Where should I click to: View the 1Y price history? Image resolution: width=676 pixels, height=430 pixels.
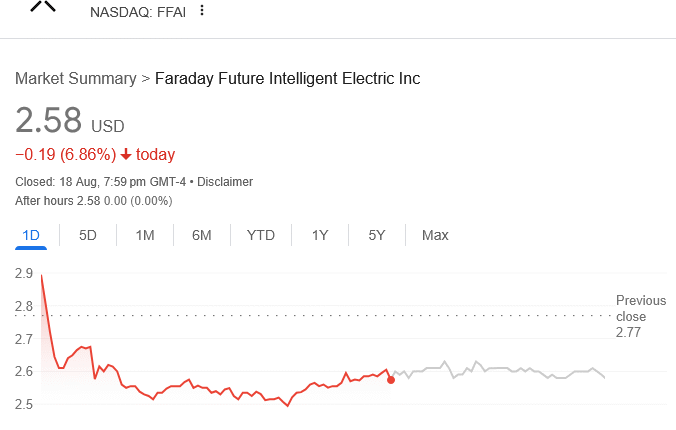320,236
